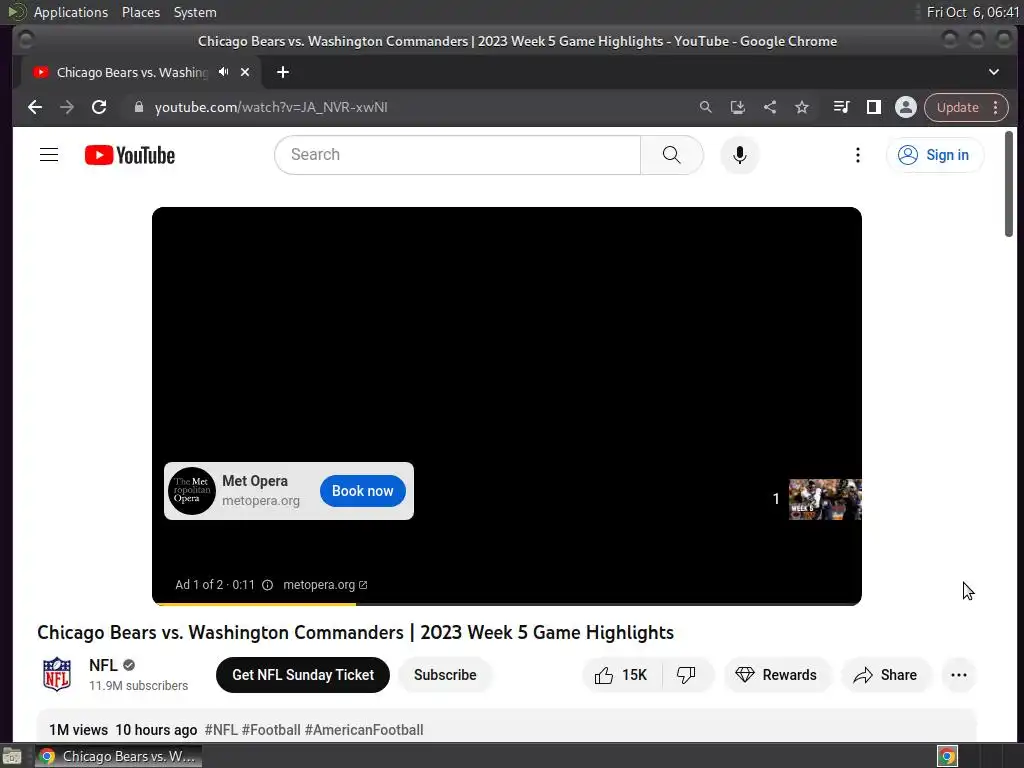Click the YouTube logo
The image size is (1024, 768).
[130, 155]
